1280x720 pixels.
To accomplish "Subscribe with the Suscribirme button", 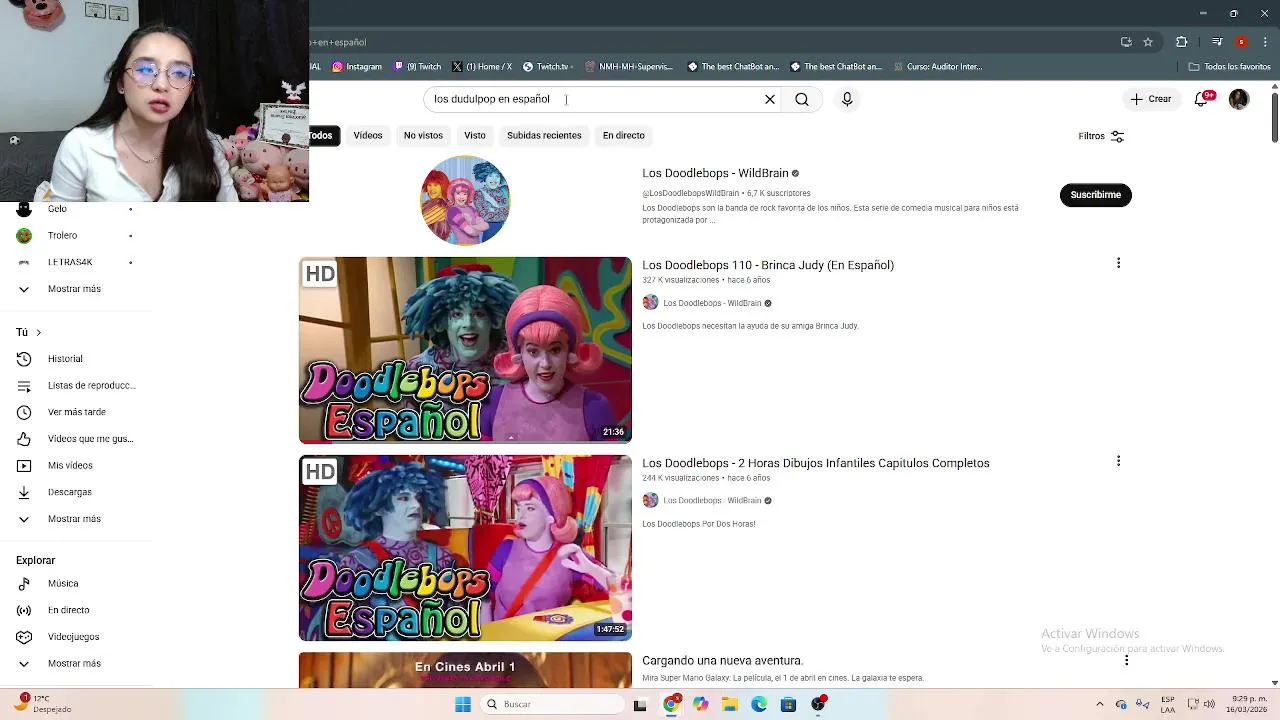I will [1095, 195].
